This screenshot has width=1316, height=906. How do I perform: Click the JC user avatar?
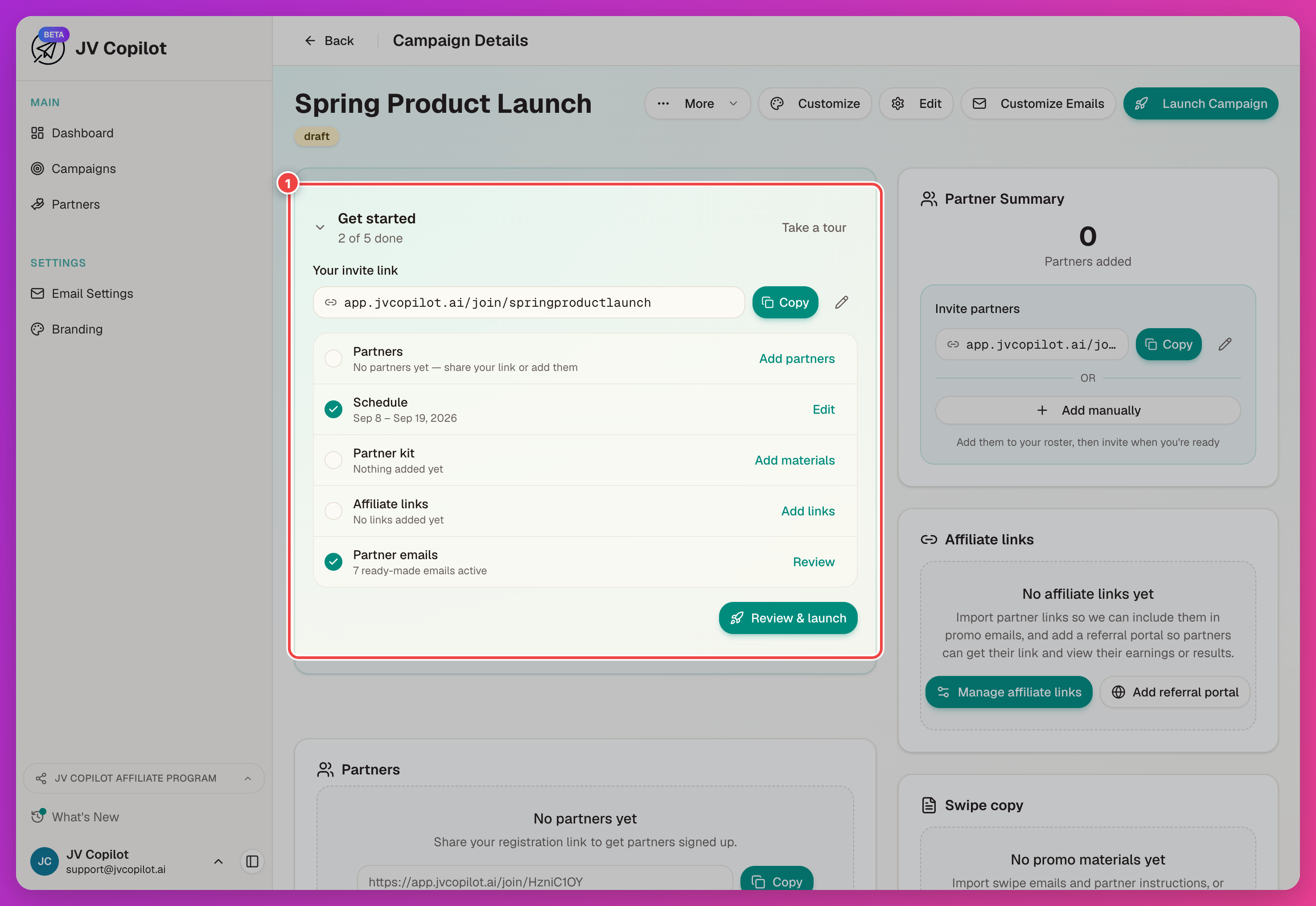pos(44,861)
